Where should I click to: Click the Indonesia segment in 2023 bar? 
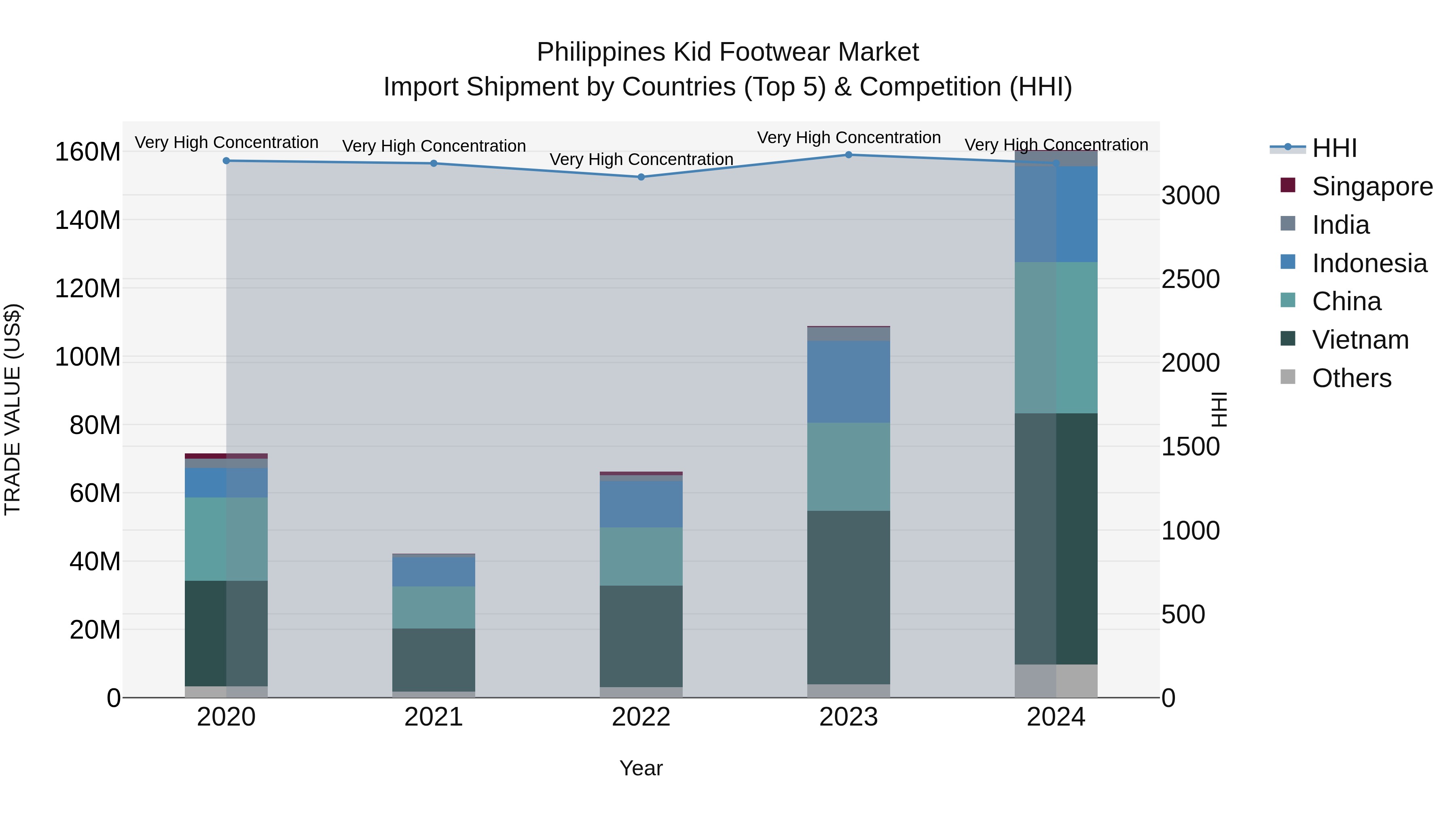tap(849, 382)
